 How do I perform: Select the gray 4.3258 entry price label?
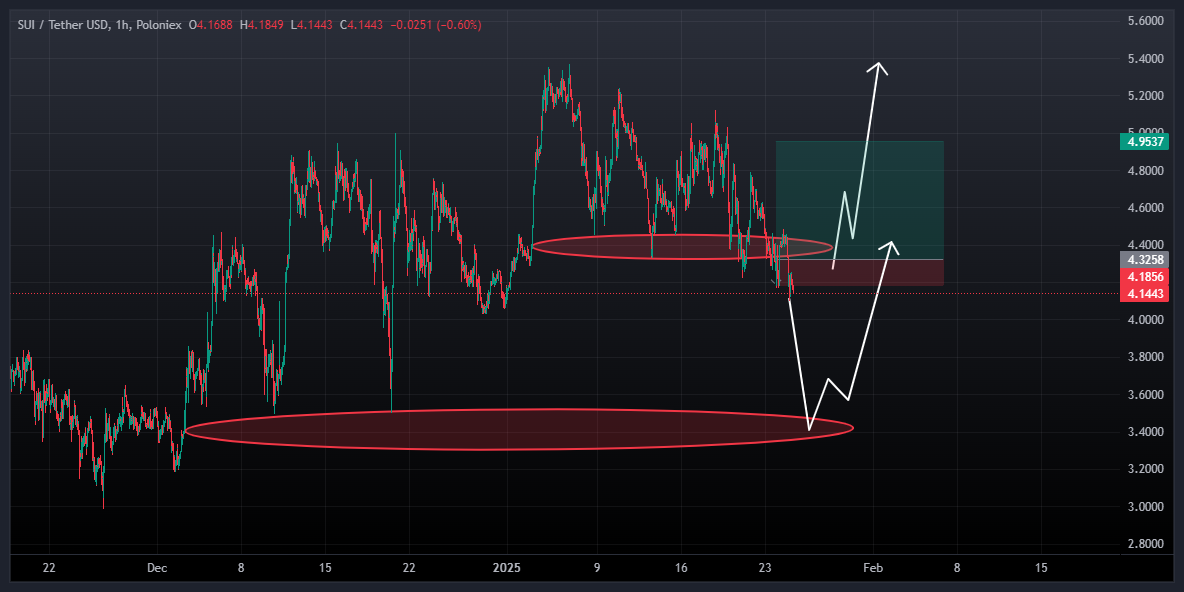pyautogui.click(x=1145, y=260)
